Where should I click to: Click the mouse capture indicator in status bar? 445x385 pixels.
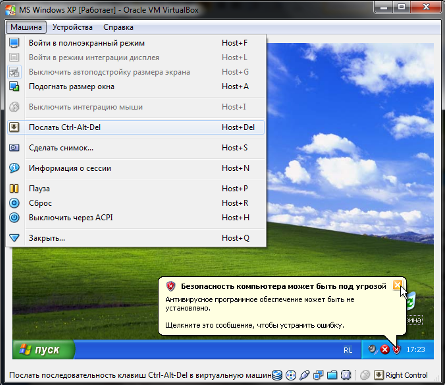point(365,375)
